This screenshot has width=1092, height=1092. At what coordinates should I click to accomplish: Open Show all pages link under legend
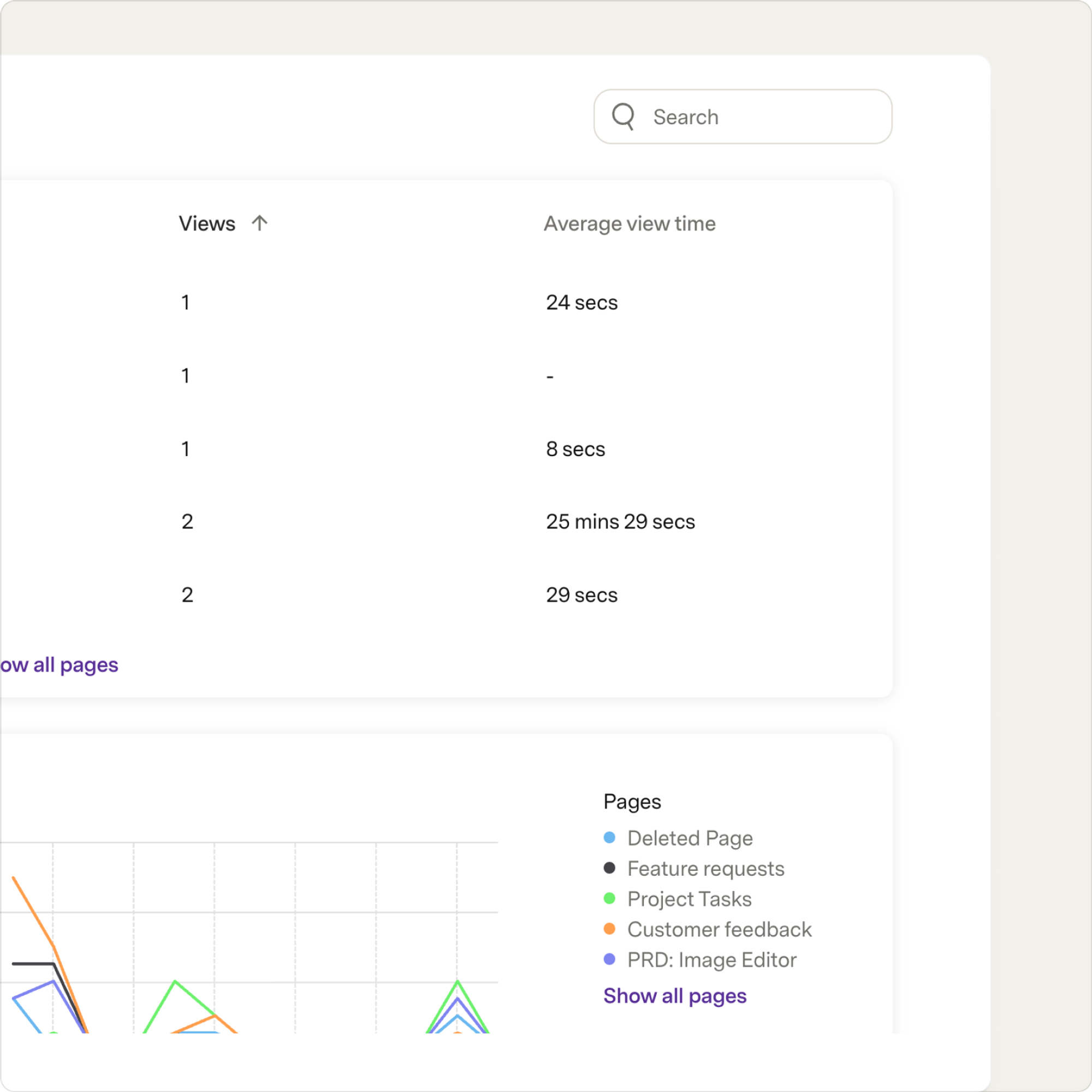[675, 996]
